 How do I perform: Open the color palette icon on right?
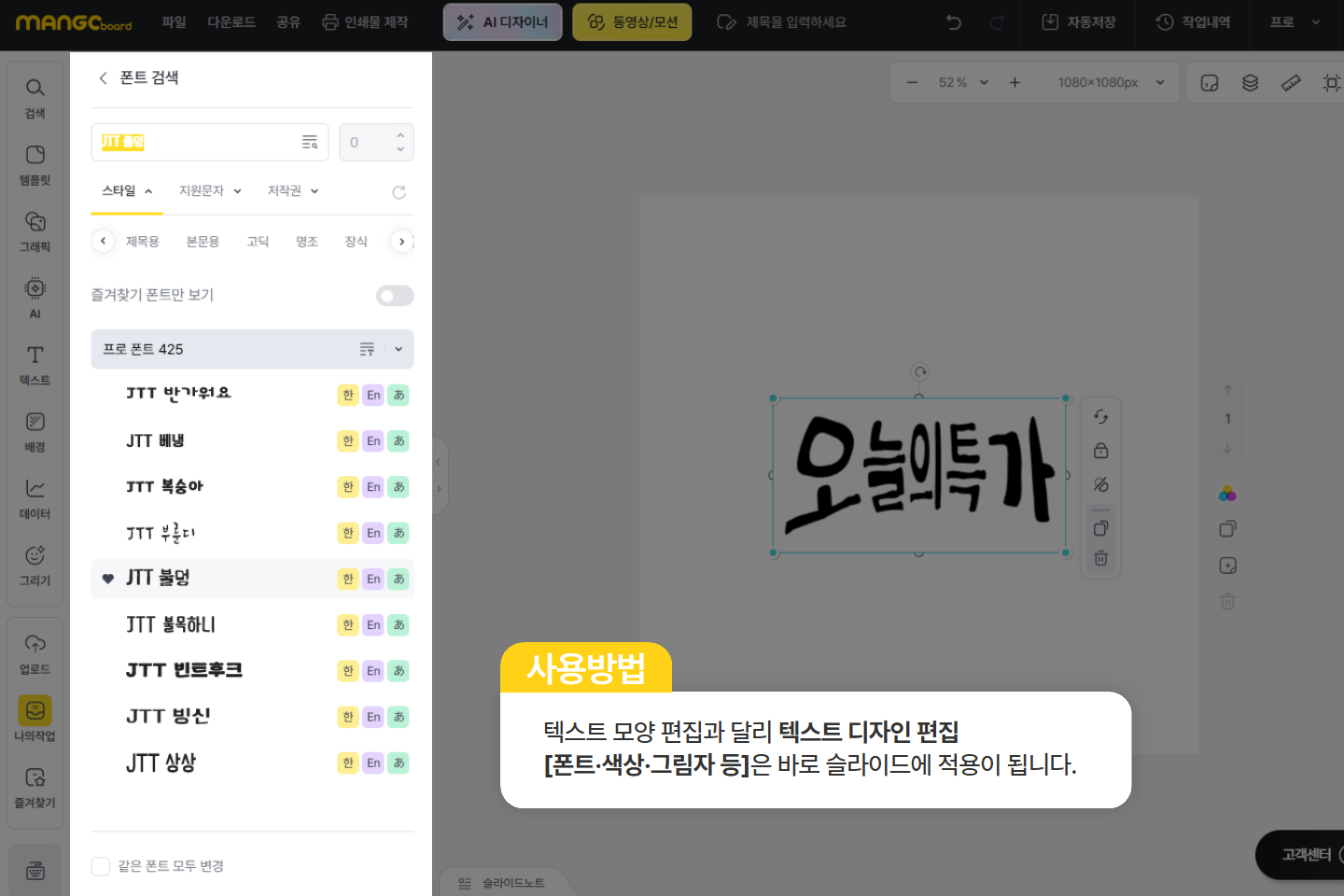coord(1227,494)
